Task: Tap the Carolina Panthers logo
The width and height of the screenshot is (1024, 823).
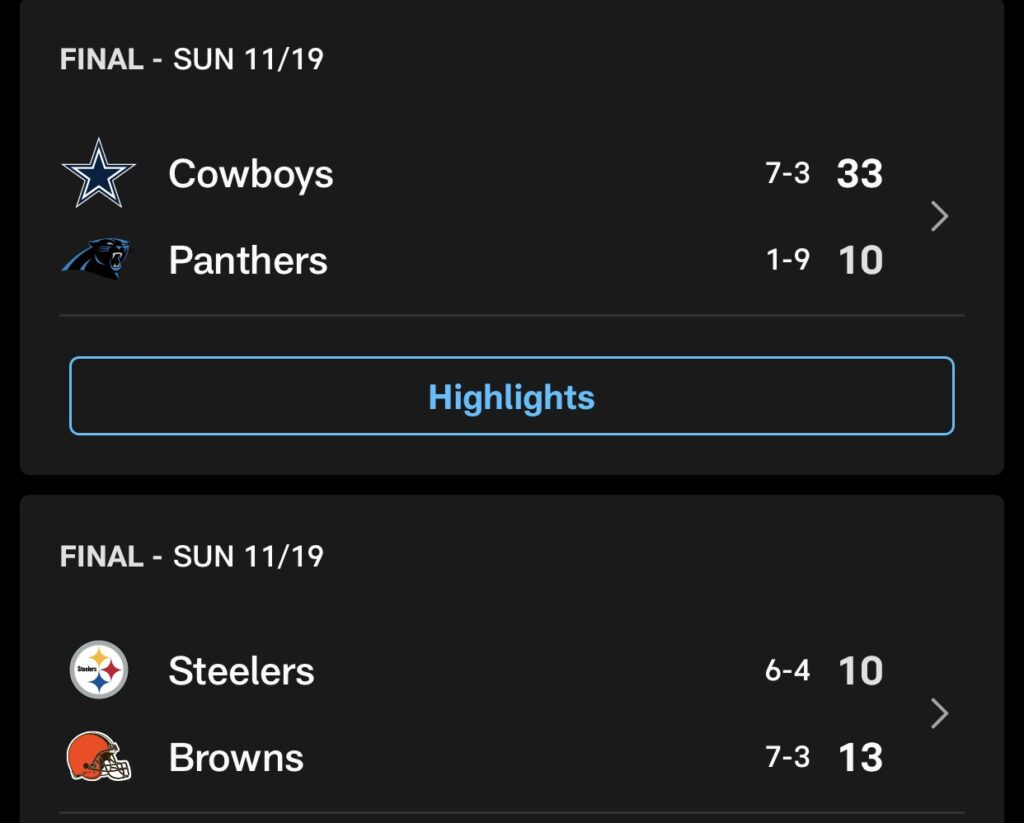Action: coord(97,259)
